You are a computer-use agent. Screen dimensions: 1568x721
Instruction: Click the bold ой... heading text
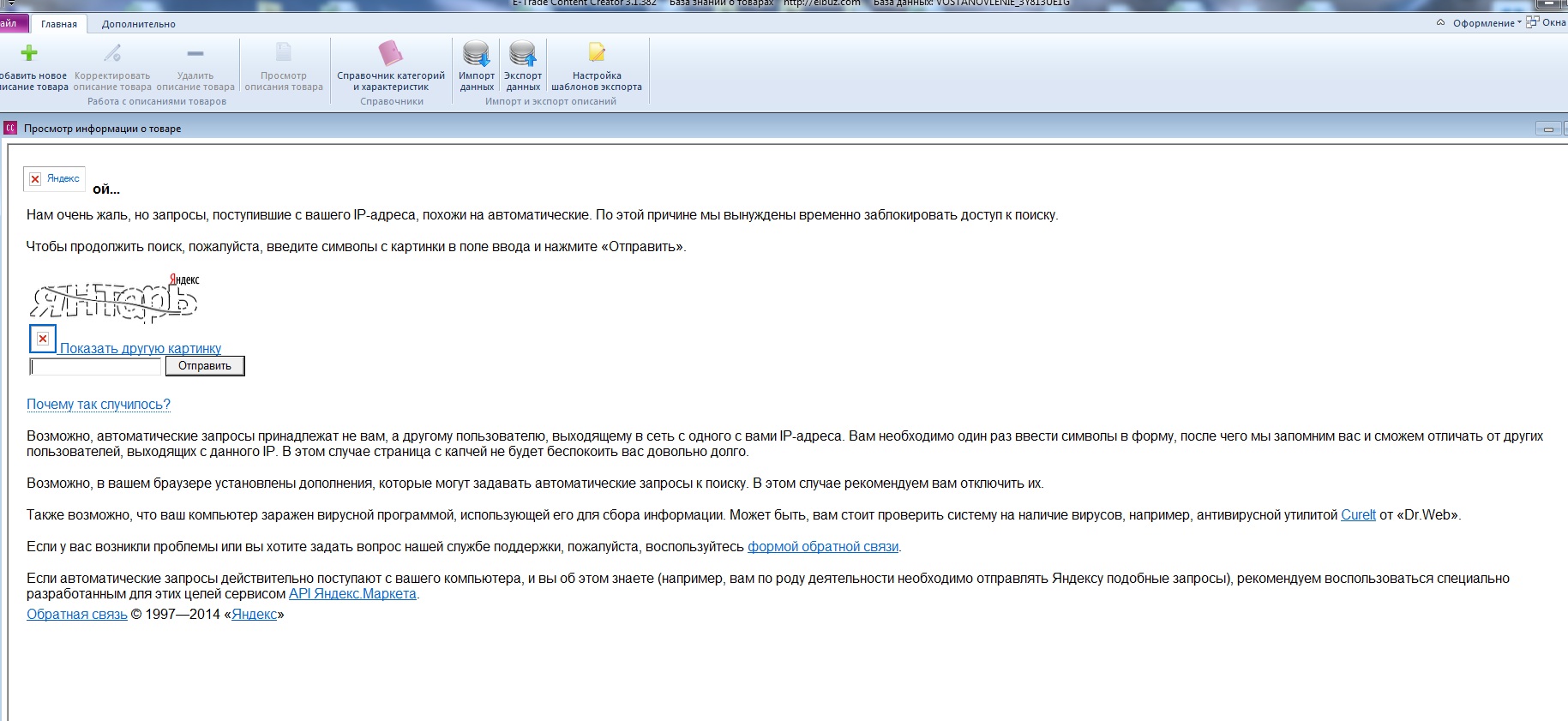coord(106,189)
